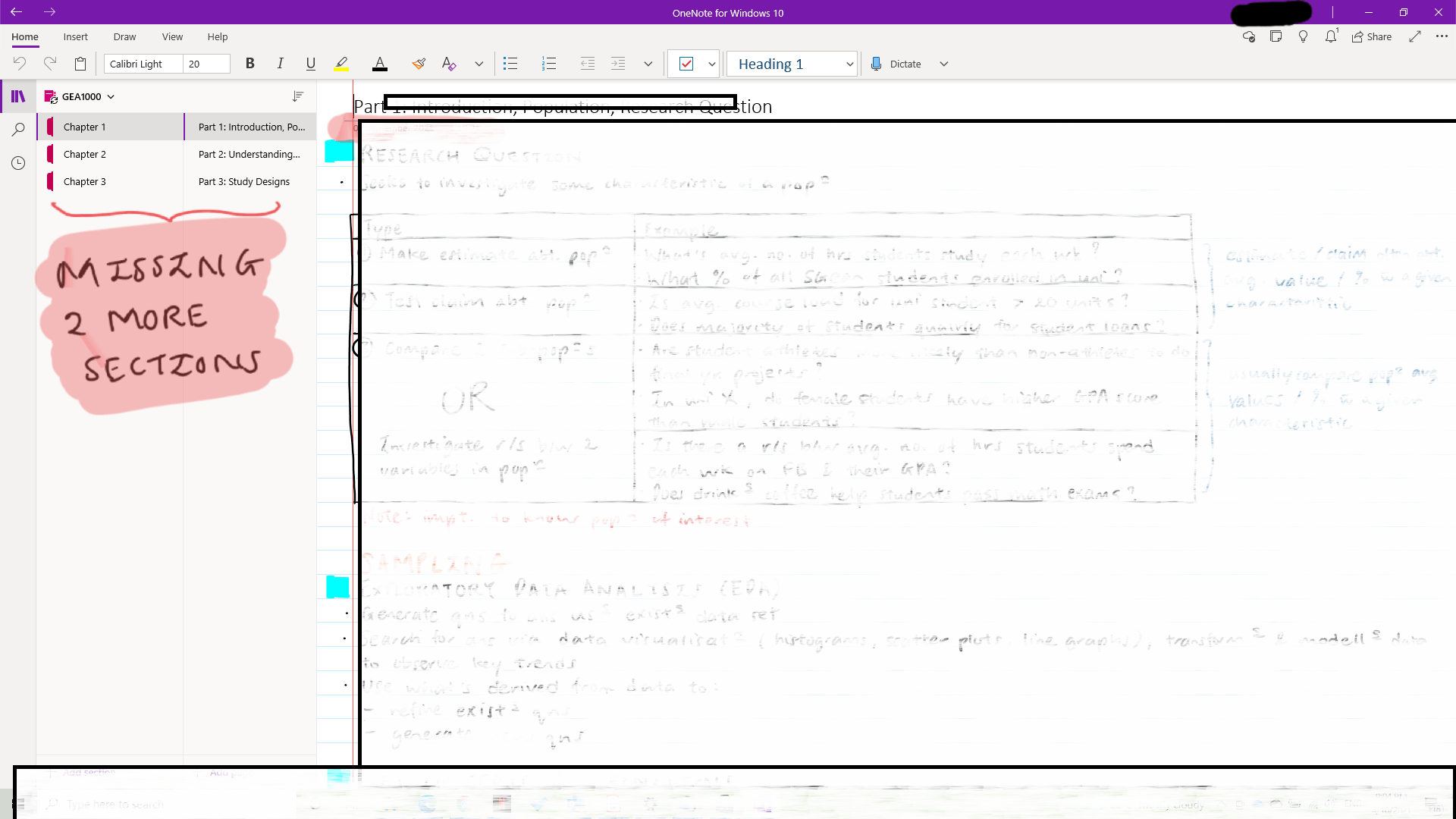Click the format painter icon
The height and width of the screenshot is (819, 1456).
(x=419, y=64)
